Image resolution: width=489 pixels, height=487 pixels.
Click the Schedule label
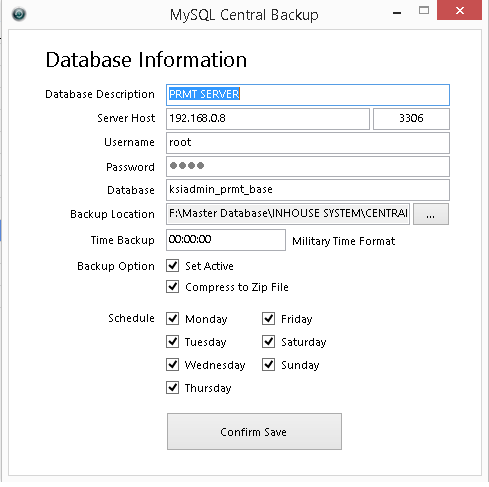point(131,318)
